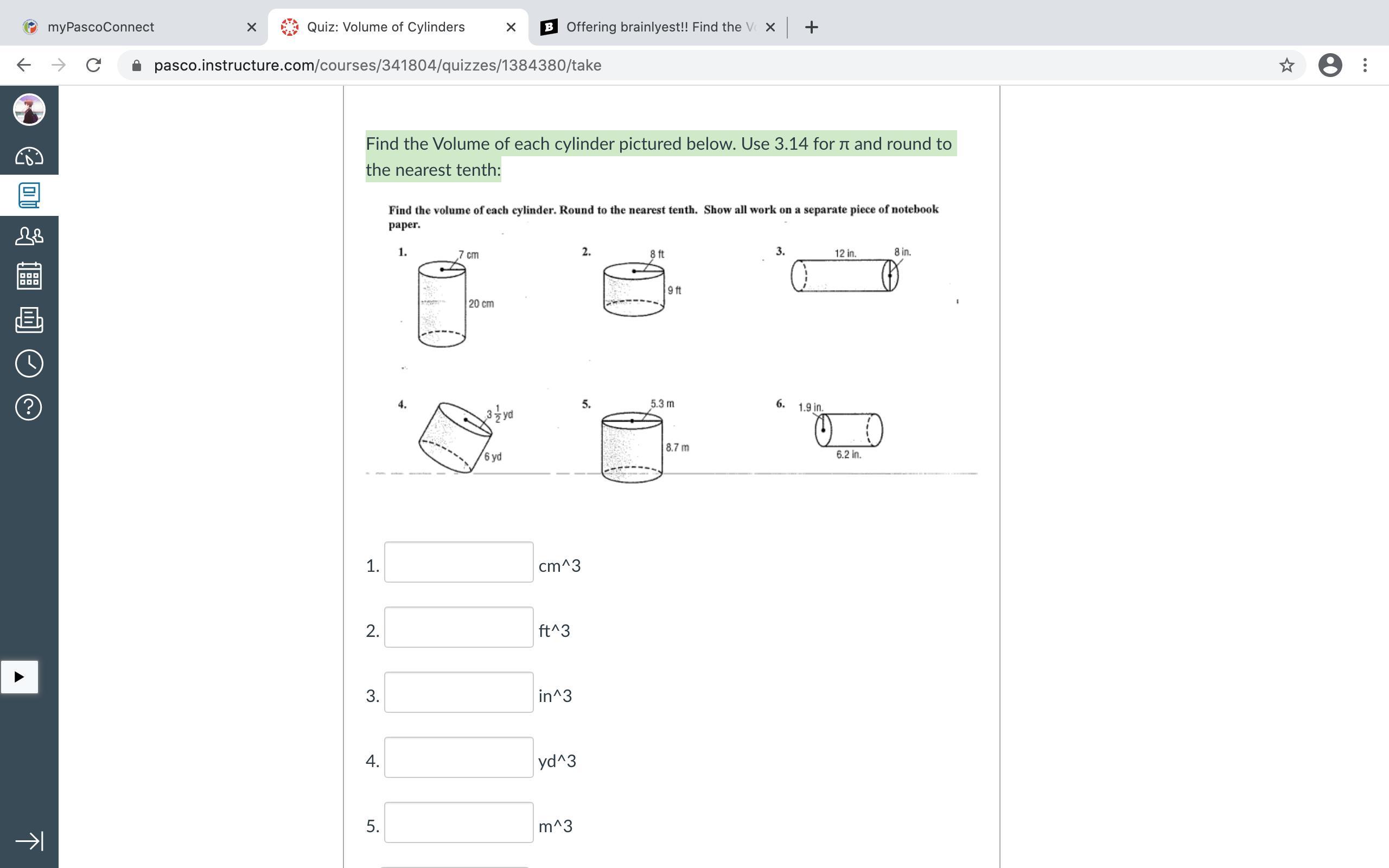
Task: Open the History clock icon
Action: (29, 363)
